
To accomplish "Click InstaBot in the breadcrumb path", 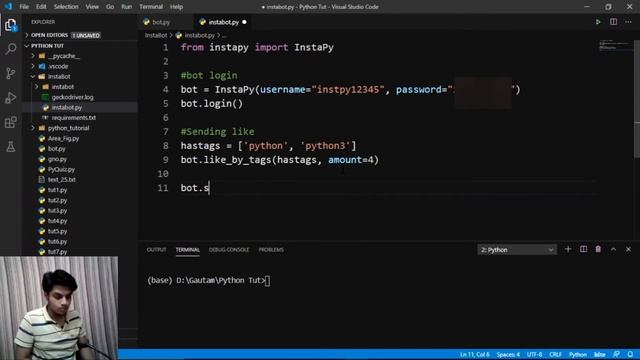I will (156, 36).
